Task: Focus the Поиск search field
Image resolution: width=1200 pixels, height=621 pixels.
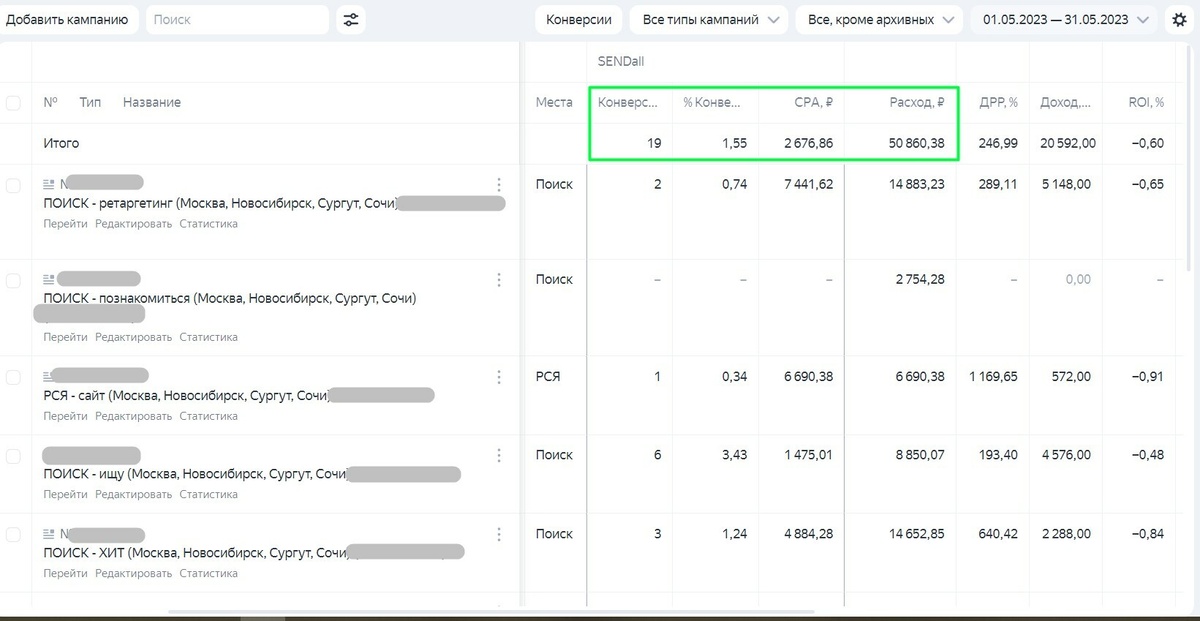Action: point(237,19)
